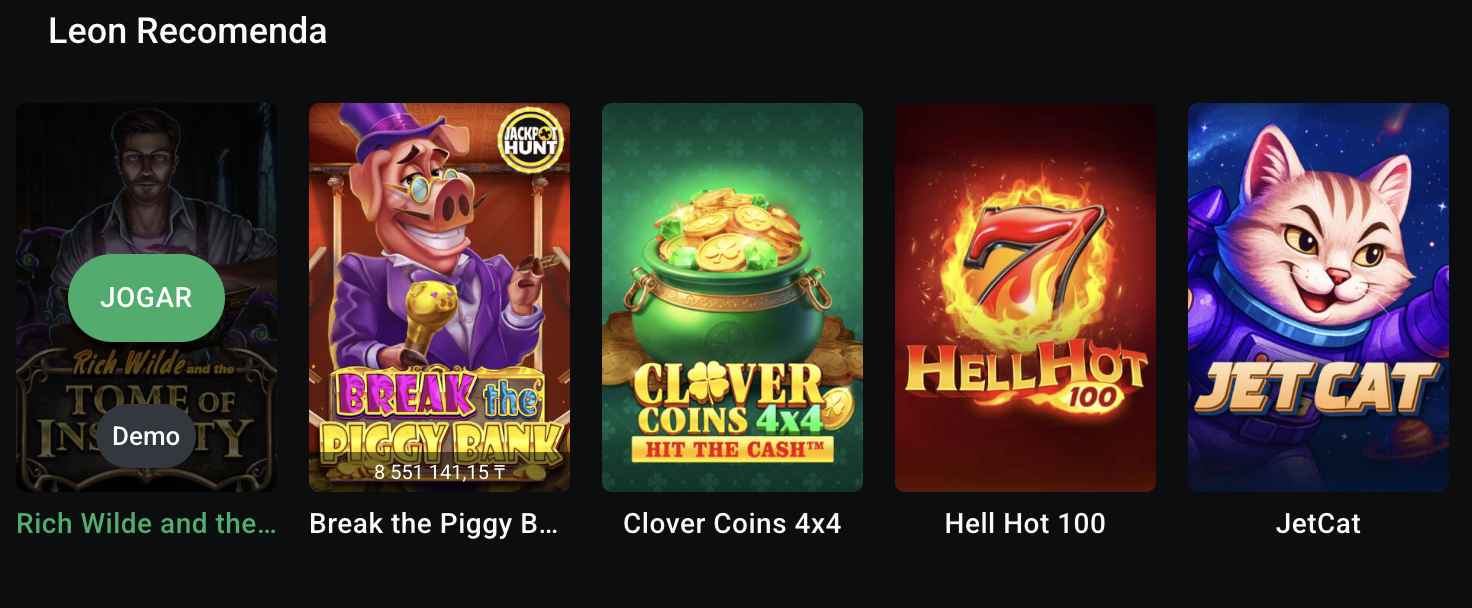Viewport: 1472px width, 608px height.
Task: Click the Hit the Cash banner
Action: pos(733,450)
